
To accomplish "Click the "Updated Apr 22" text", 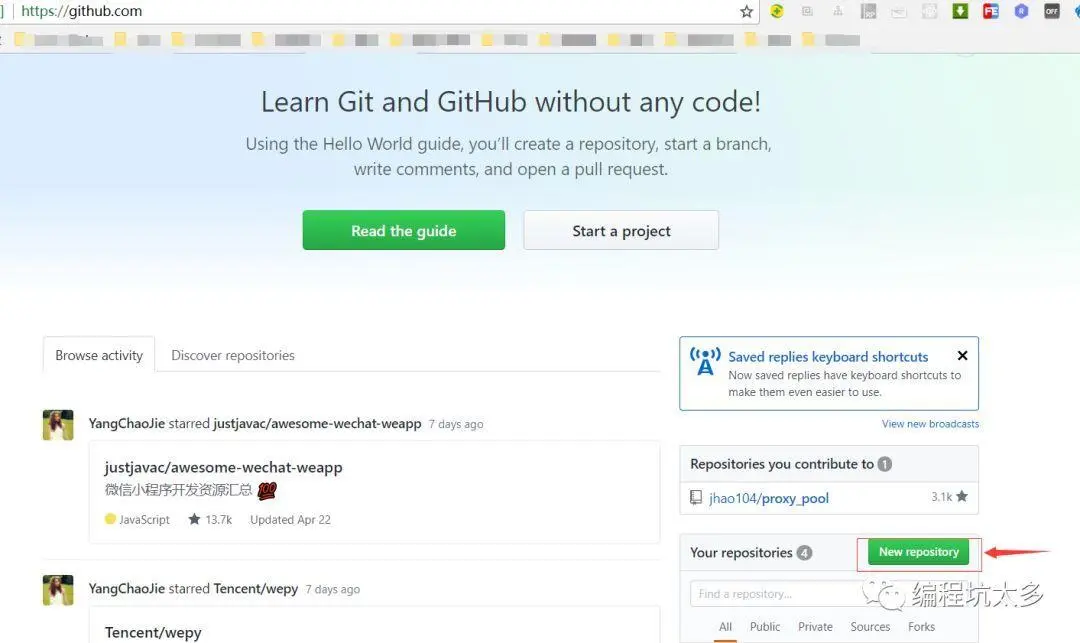I will tap(290, 520).
